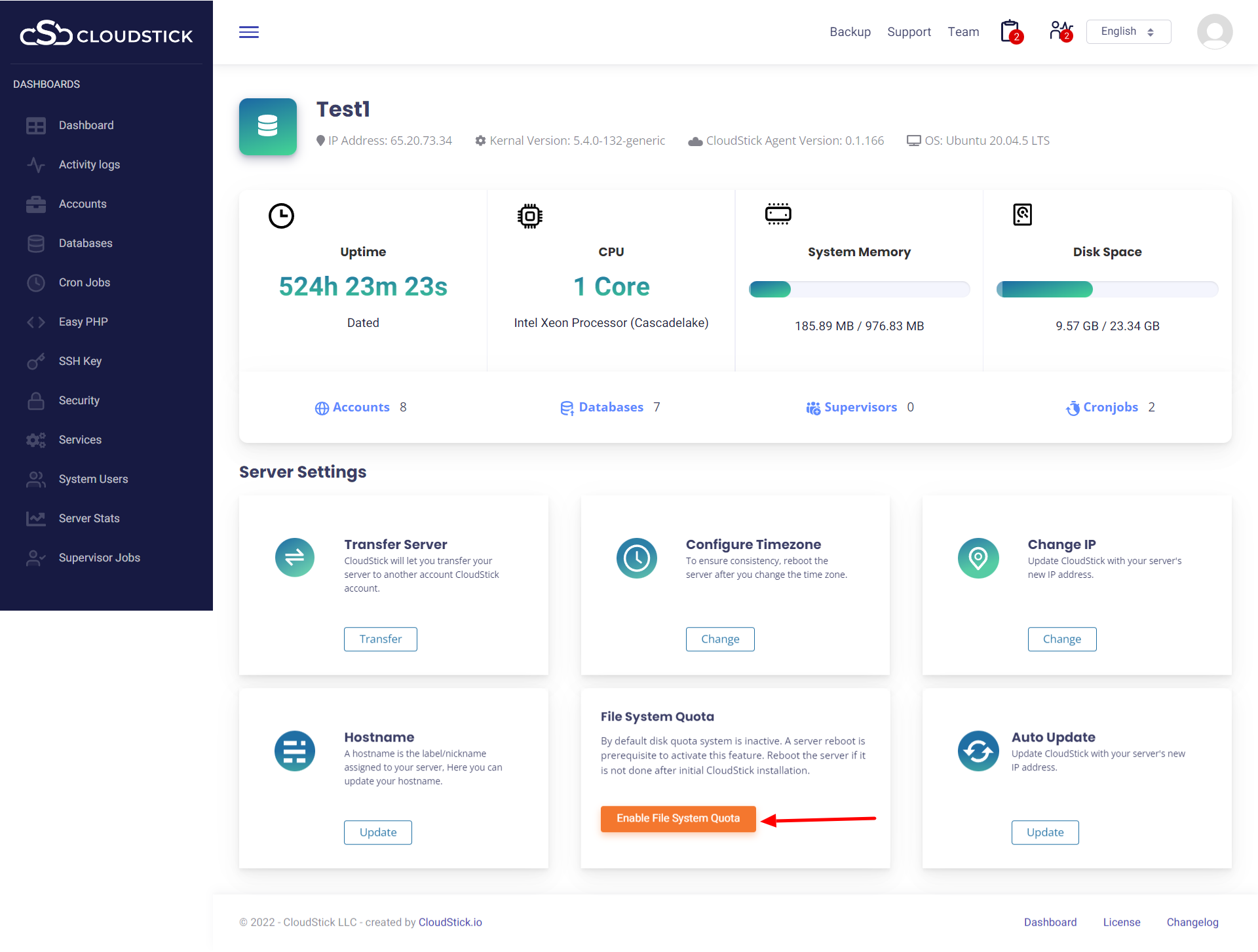Screen dimensions: 1258x952
Task: Click the Auto Update refresh icon
Action: pyautogui.click(x=978, y=751)
